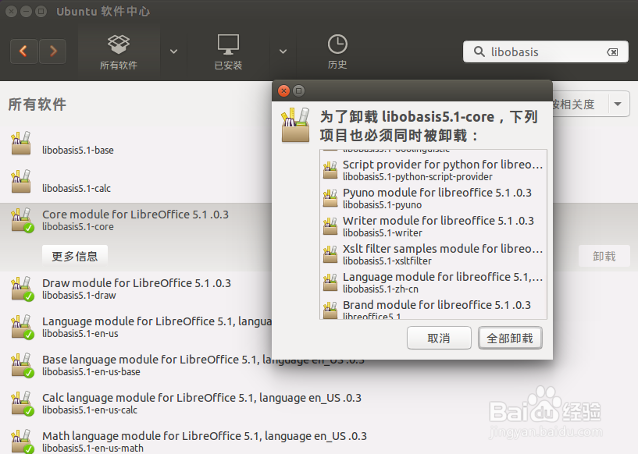638x454 pixels.
Task: Expand the dropdown arrow next to 所有软件
Action: (x=174, y=52)
